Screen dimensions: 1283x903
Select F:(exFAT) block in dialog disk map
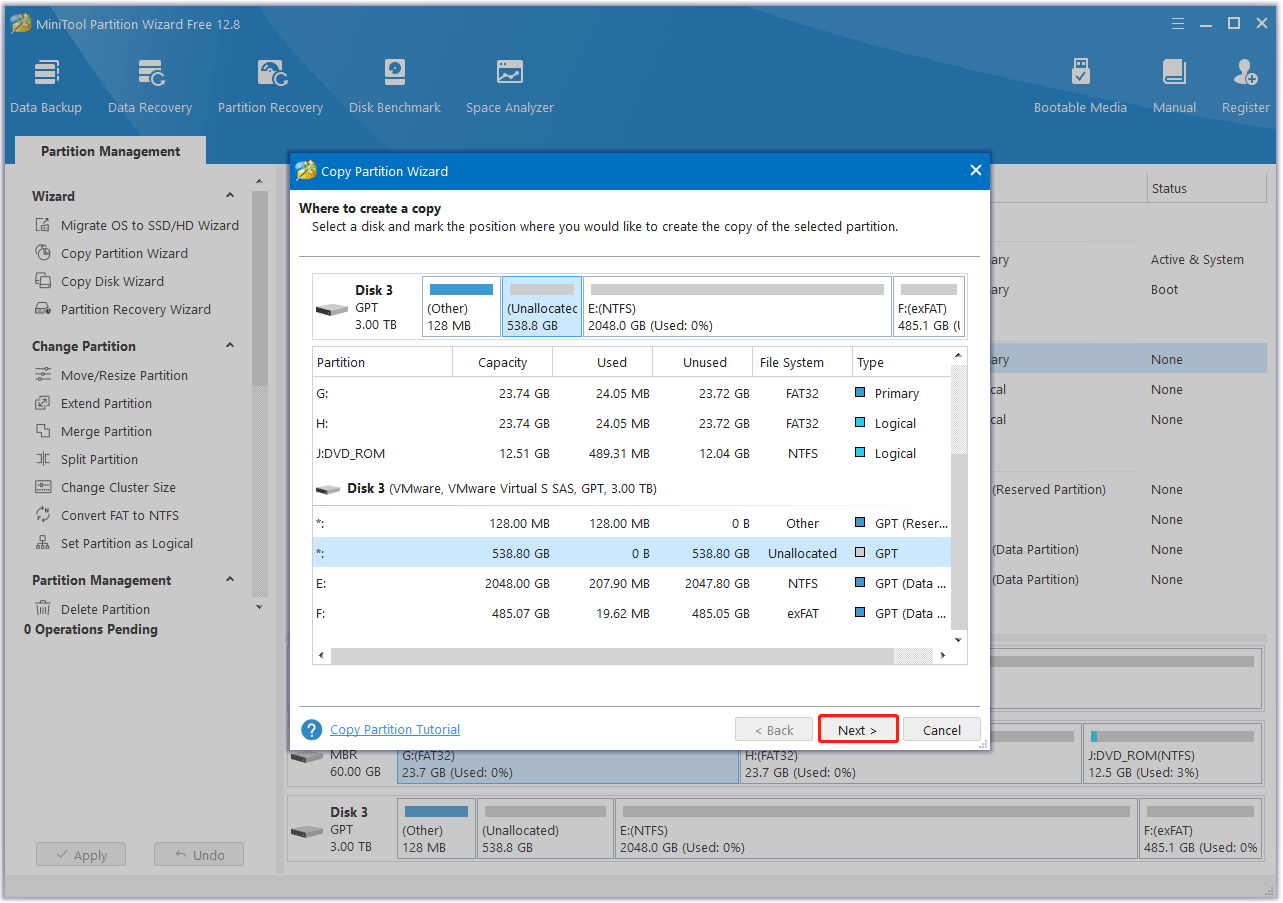tap(929, 306)
